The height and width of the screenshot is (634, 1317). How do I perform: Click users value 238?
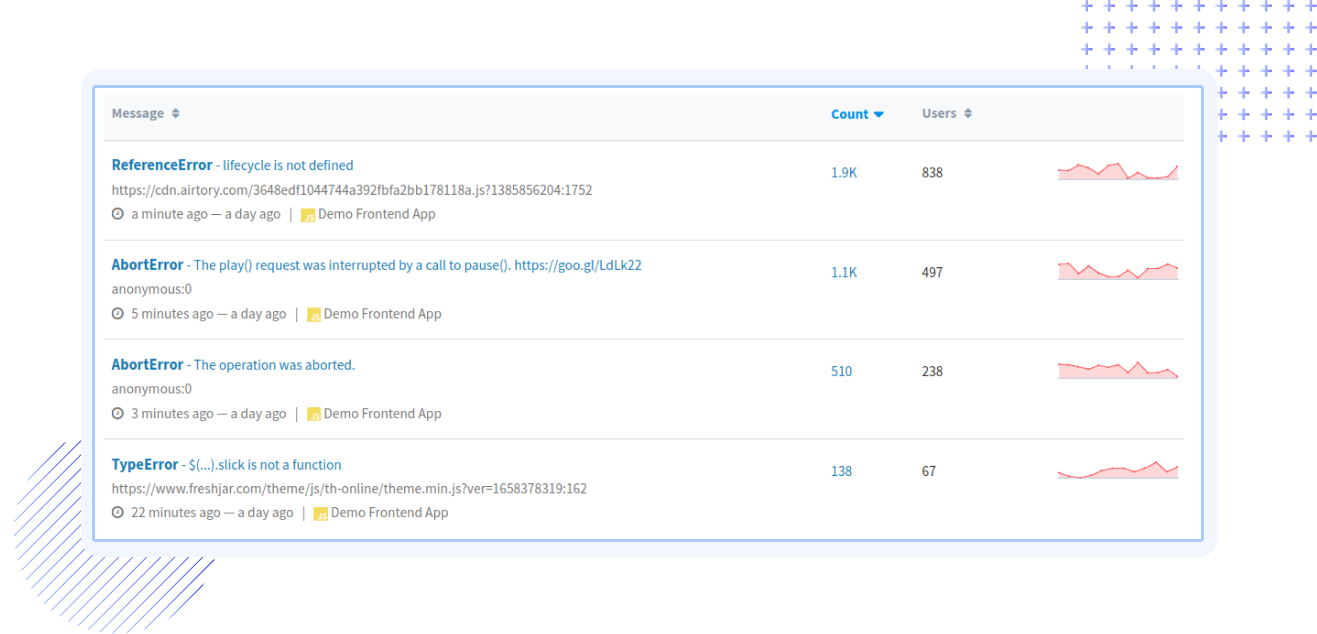tap(932, 371)
